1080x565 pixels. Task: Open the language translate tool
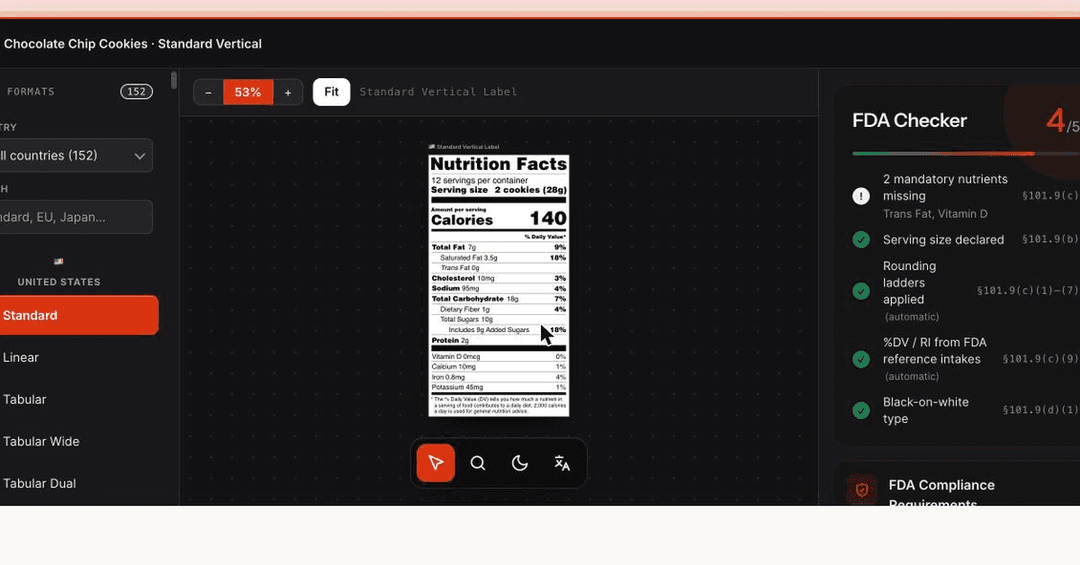(x=562, y=463)
